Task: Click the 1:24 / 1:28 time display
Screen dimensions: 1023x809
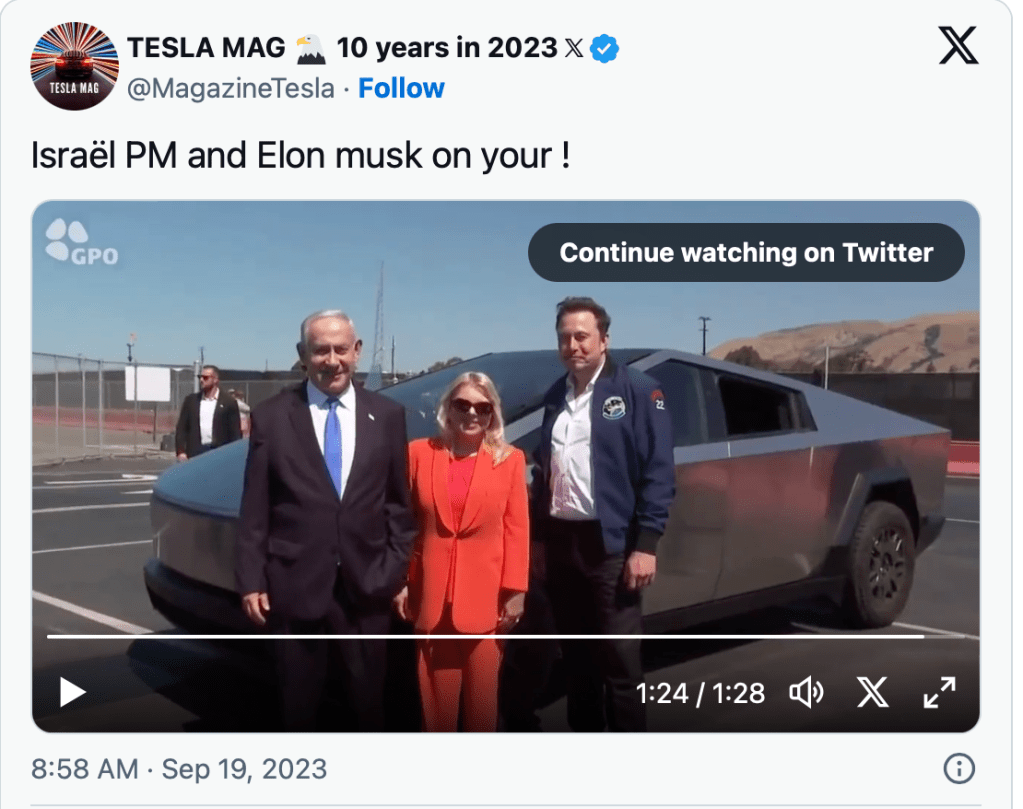Action: 700,692
